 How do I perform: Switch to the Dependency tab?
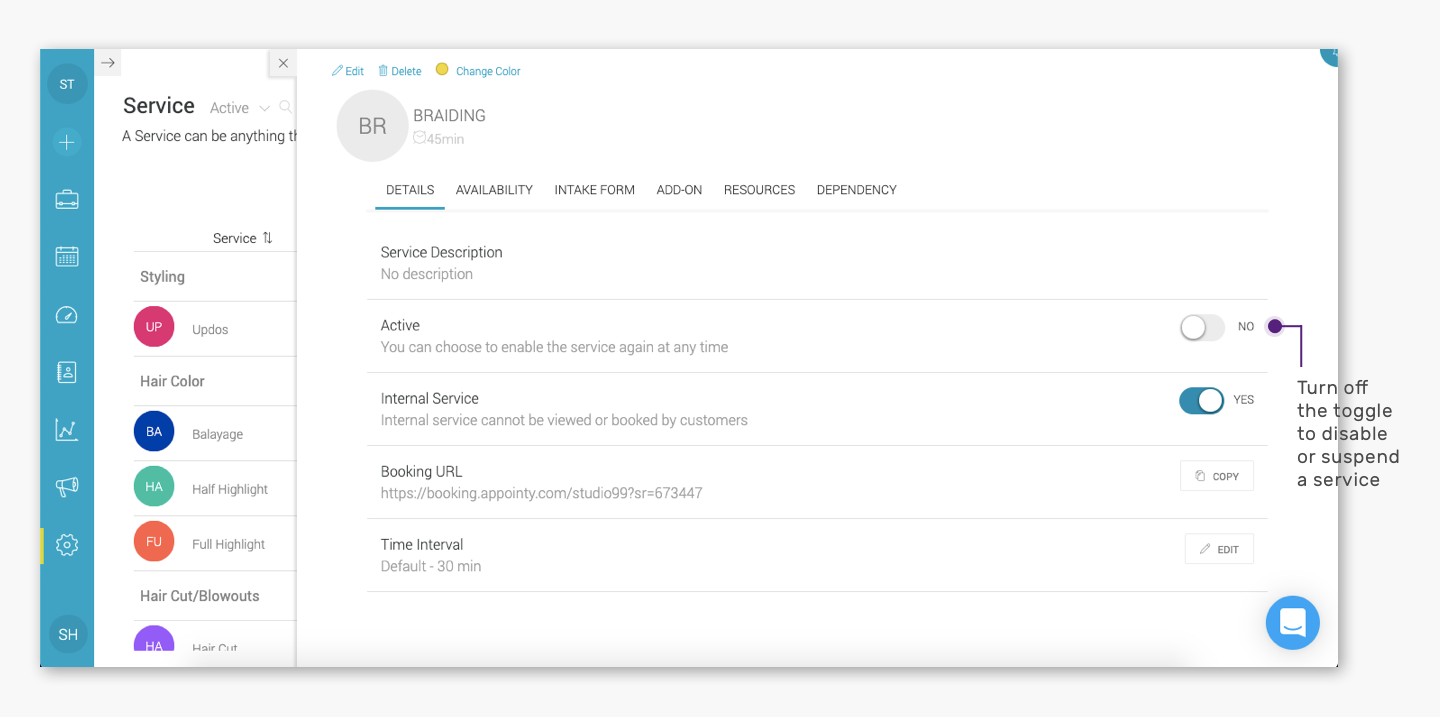click(857, 190)
